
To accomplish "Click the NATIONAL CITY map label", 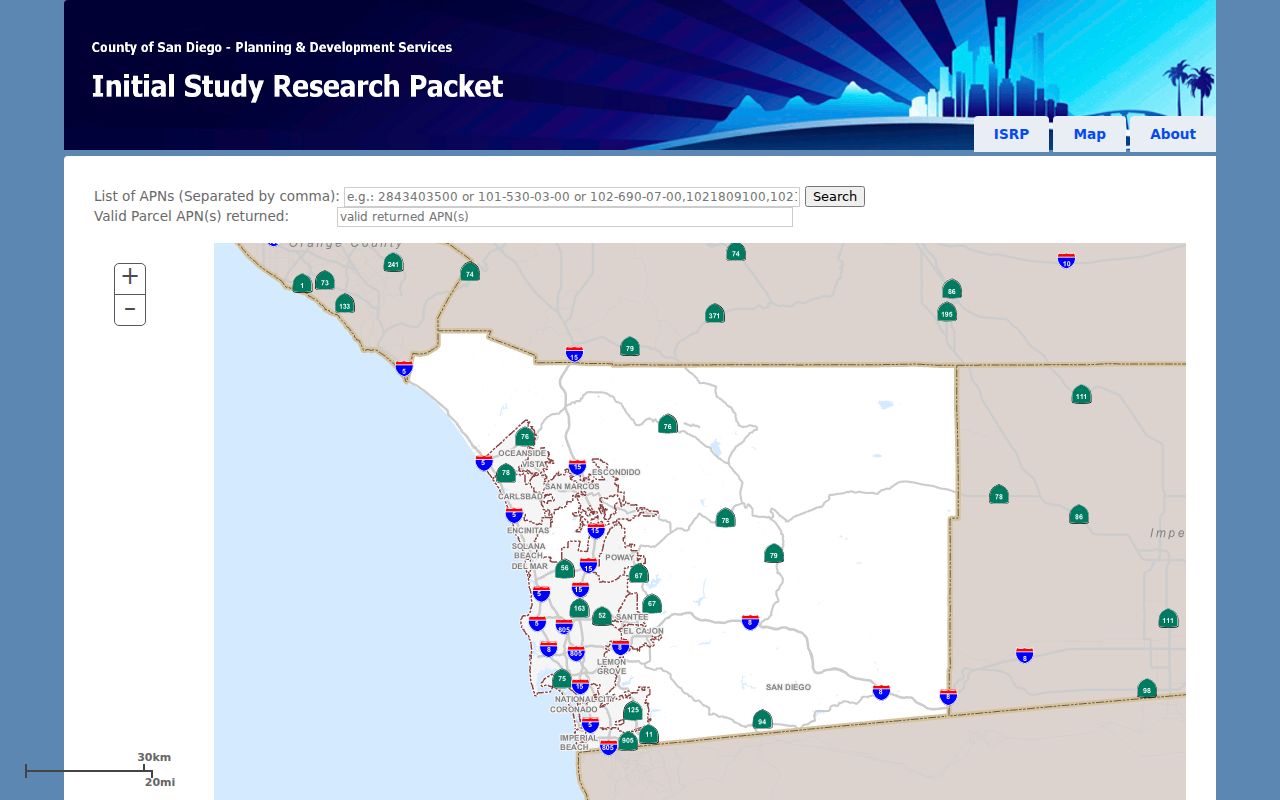I will (x=585, y=699).
